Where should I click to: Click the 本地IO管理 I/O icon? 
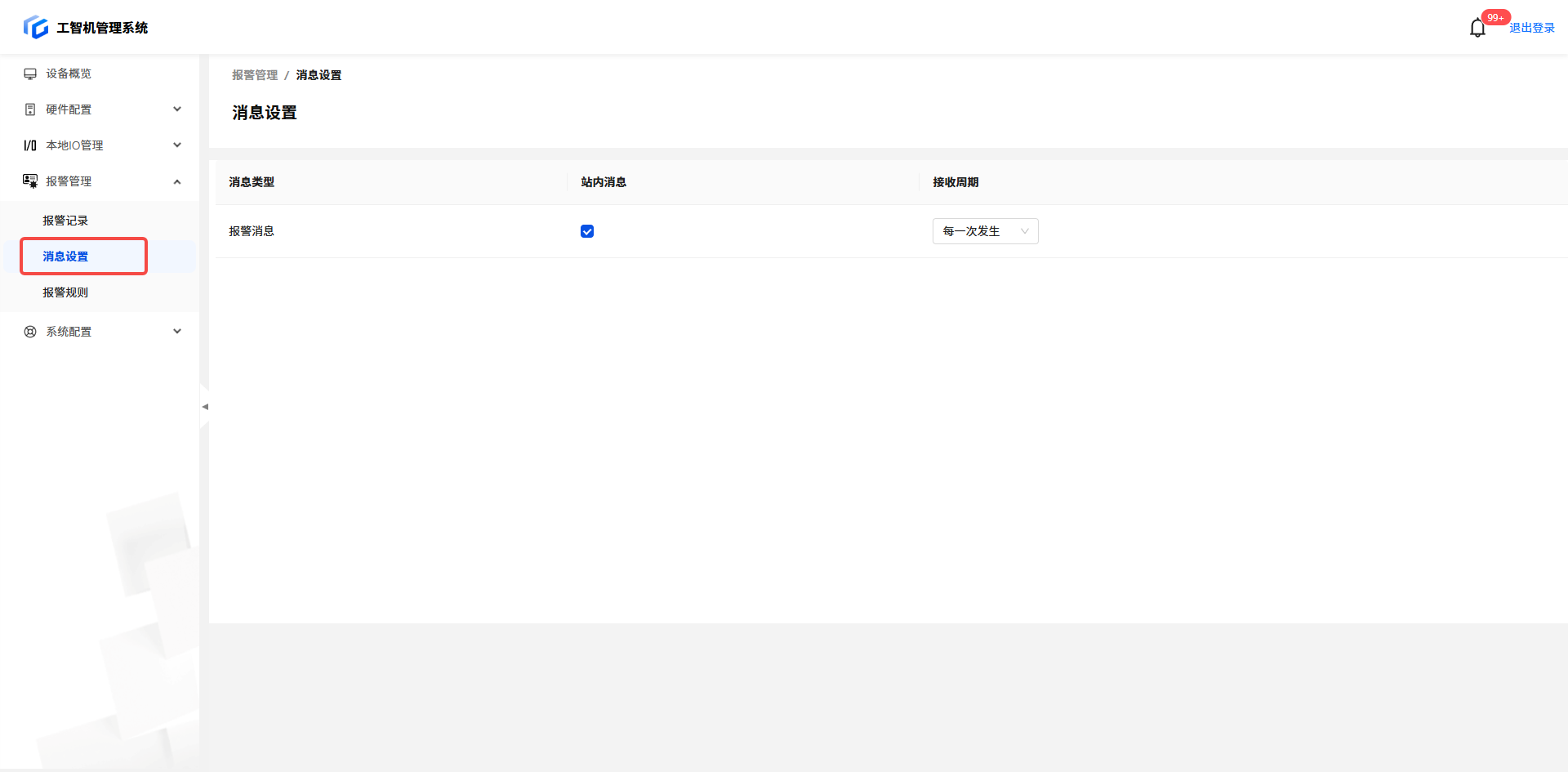tap(30, 145)
